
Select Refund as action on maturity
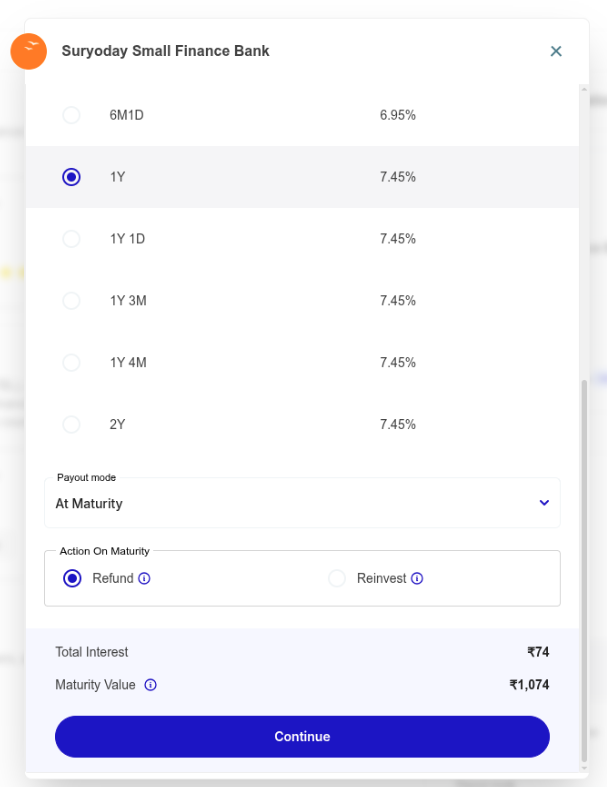coord(72,578)
